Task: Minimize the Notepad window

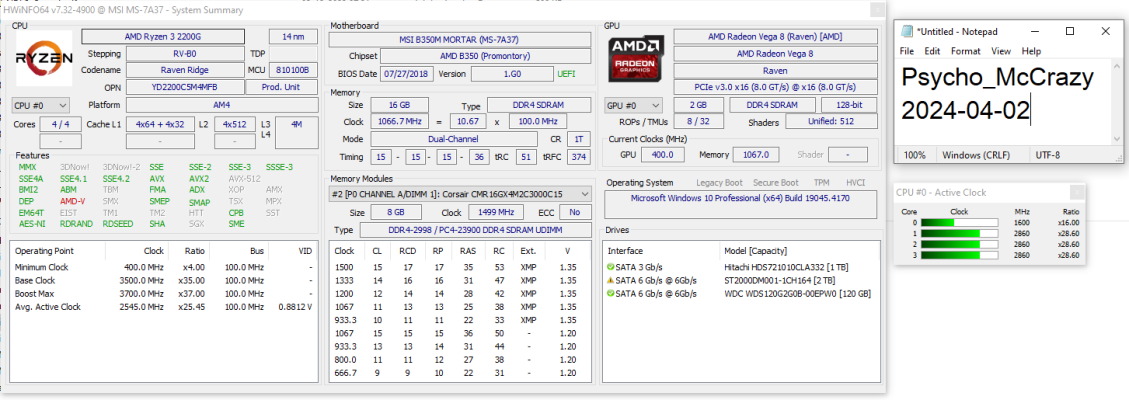Action: pyautogui.click(x=1035, y=31)
